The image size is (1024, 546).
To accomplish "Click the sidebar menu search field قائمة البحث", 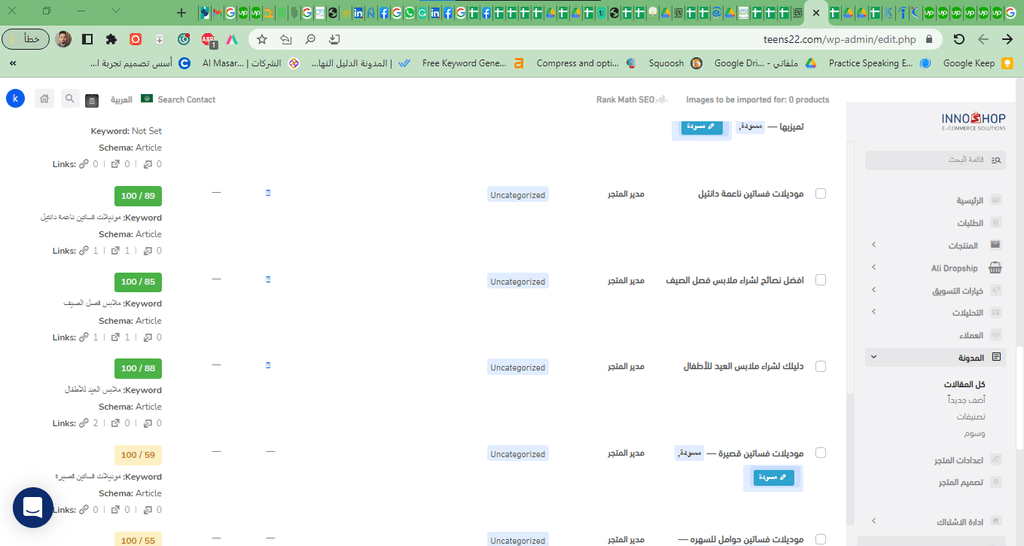I will (935, 160).
